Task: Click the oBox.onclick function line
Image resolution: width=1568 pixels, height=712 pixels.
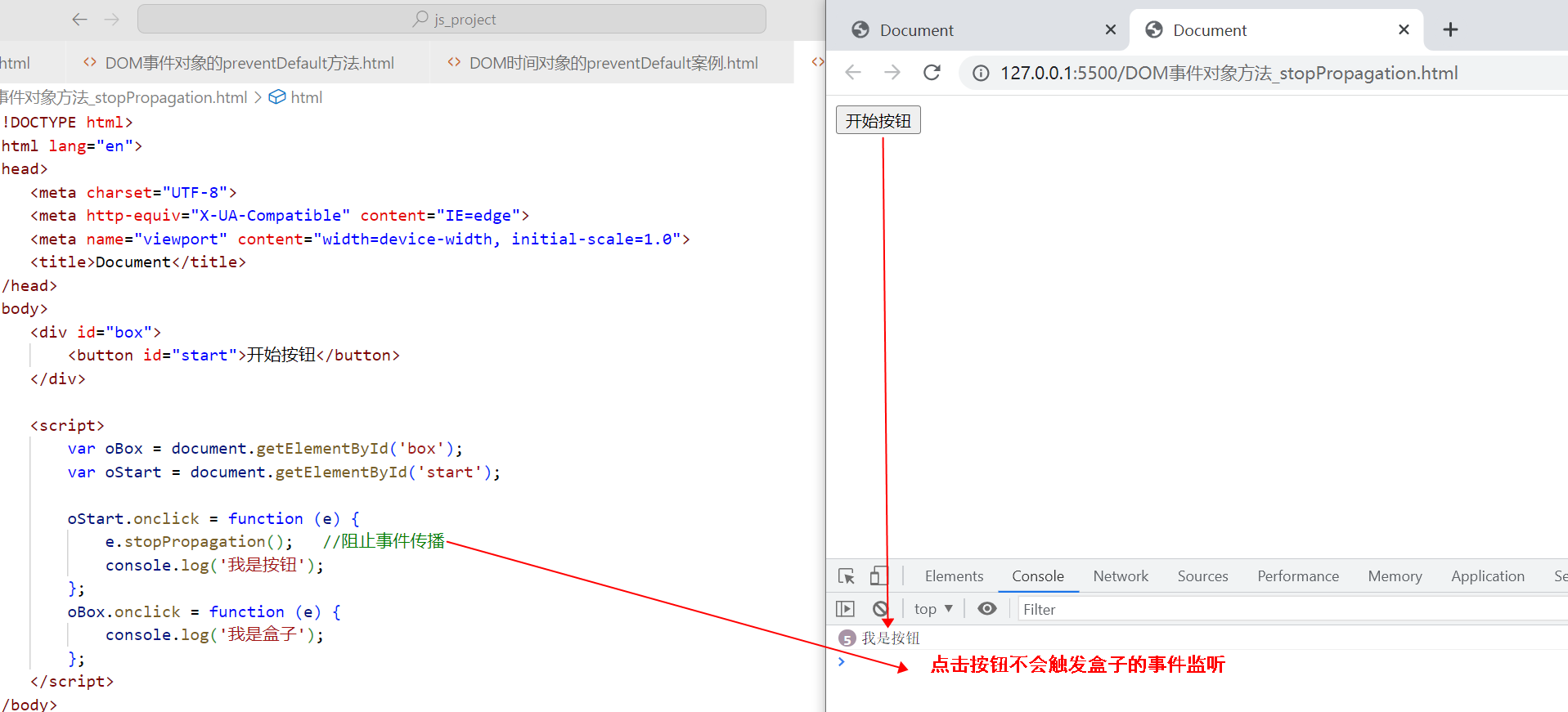Action: (x=204, y=612)
